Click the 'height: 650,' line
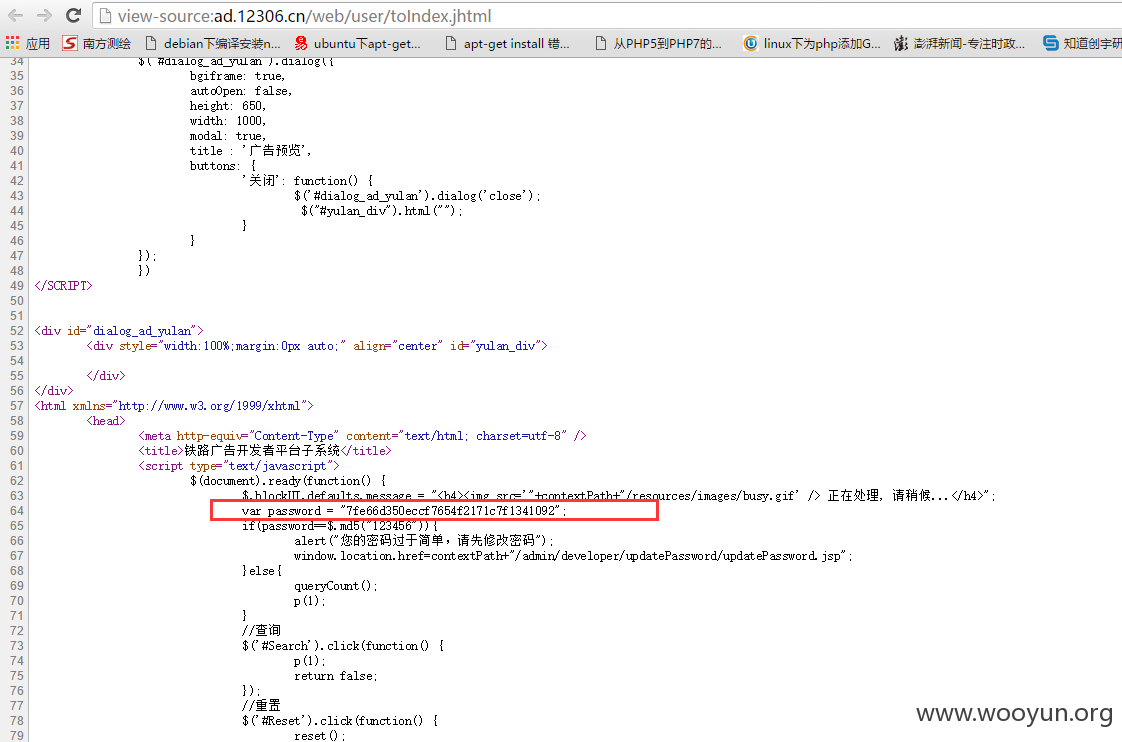The image size is (1122, 742). tap(228, 106)
